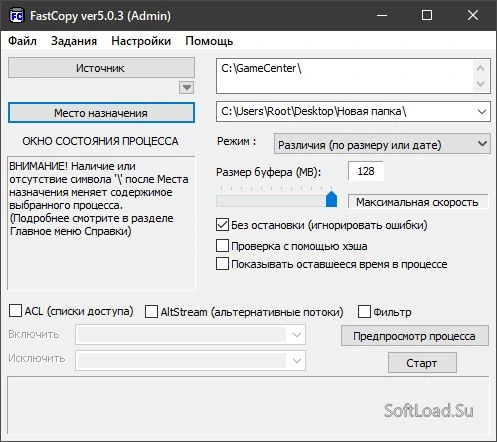Open source history dropdown arrow below Источник
The image size is (497, 442).
186,88
